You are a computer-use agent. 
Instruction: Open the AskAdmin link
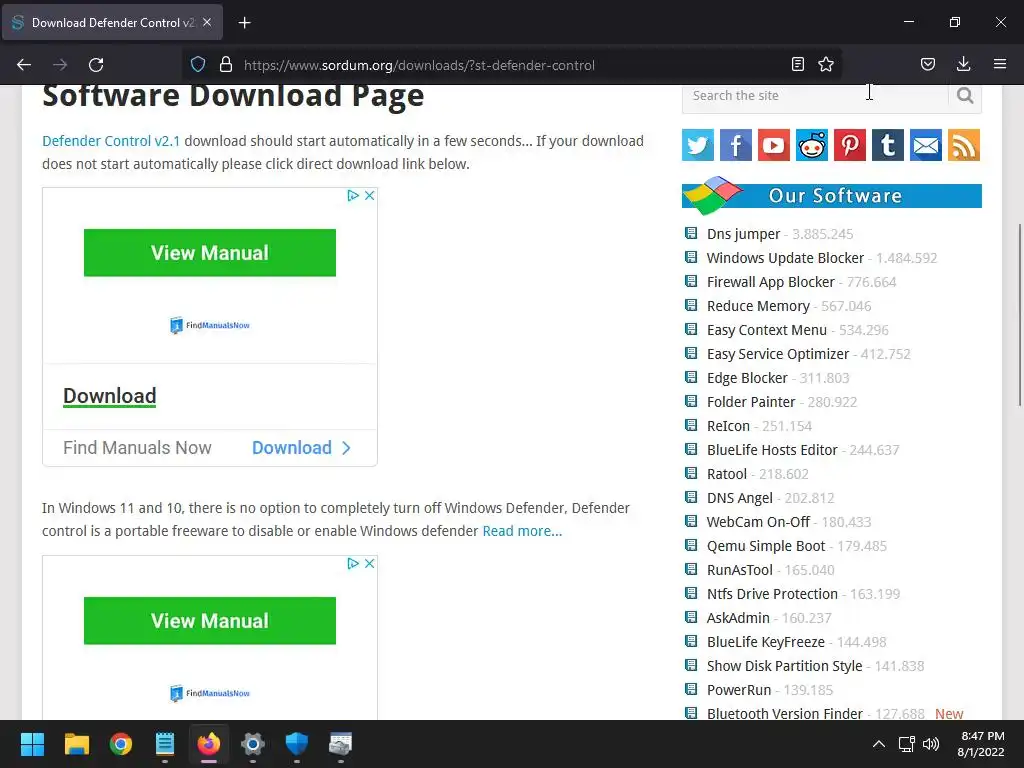738,618
